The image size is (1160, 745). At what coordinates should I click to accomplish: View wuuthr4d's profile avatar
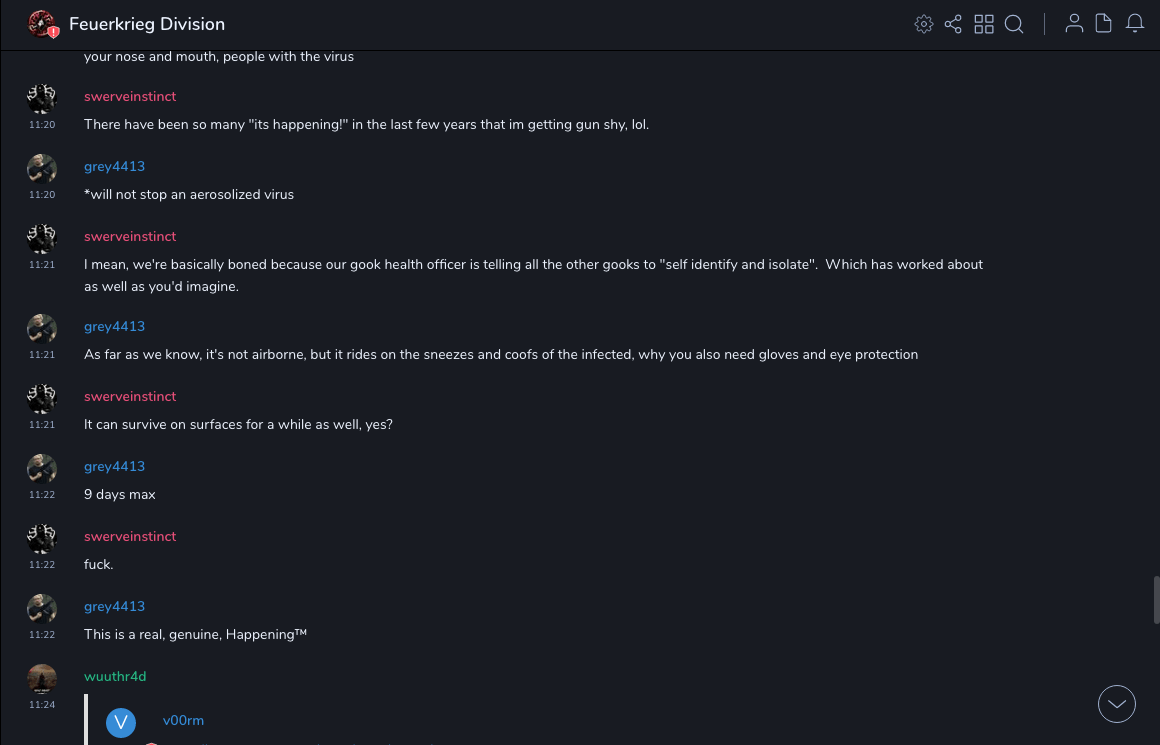tap(42, 679)
